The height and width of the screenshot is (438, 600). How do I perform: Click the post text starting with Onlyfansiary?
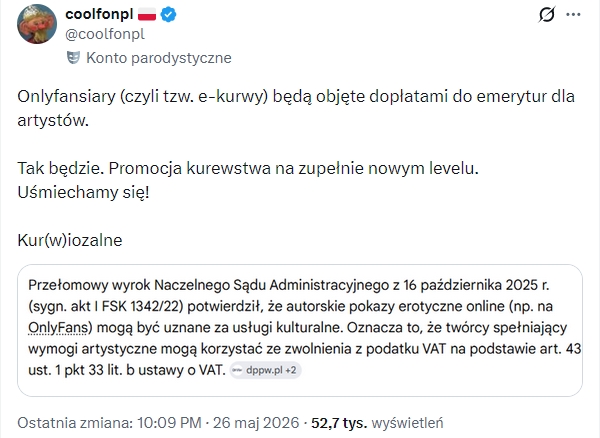(x=296, y=108)
